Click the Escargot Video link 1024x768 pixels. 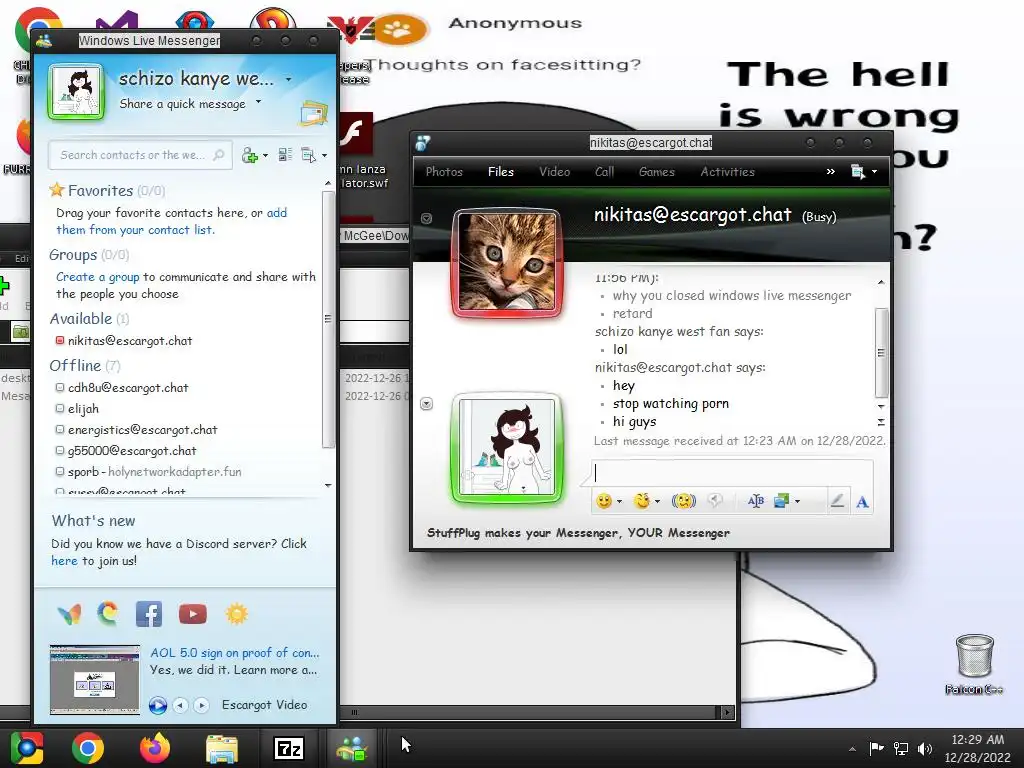click(264, 705)
